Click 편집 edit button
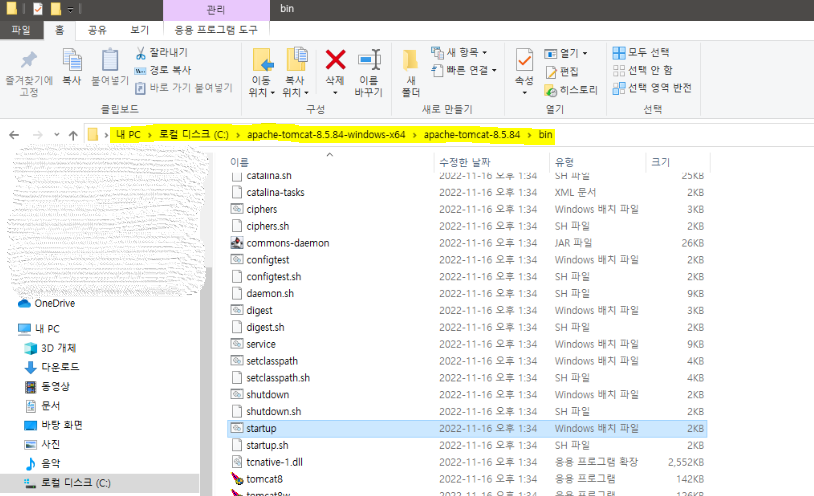The height and width of the screenshot is (496, 814). (562, 72)
